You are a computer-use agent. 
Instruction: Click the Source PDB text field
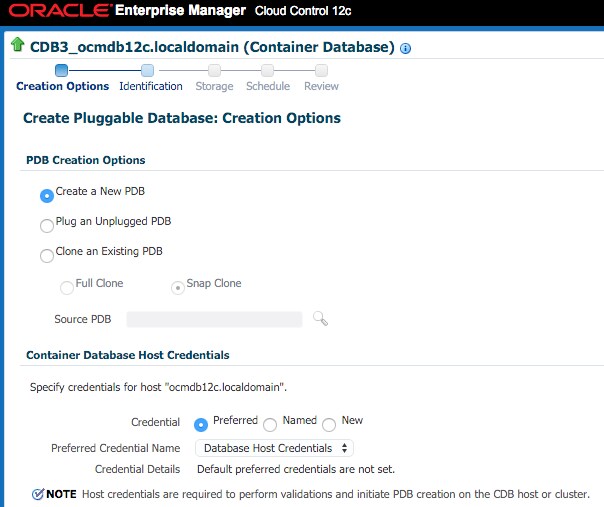(x=214, y=319)
